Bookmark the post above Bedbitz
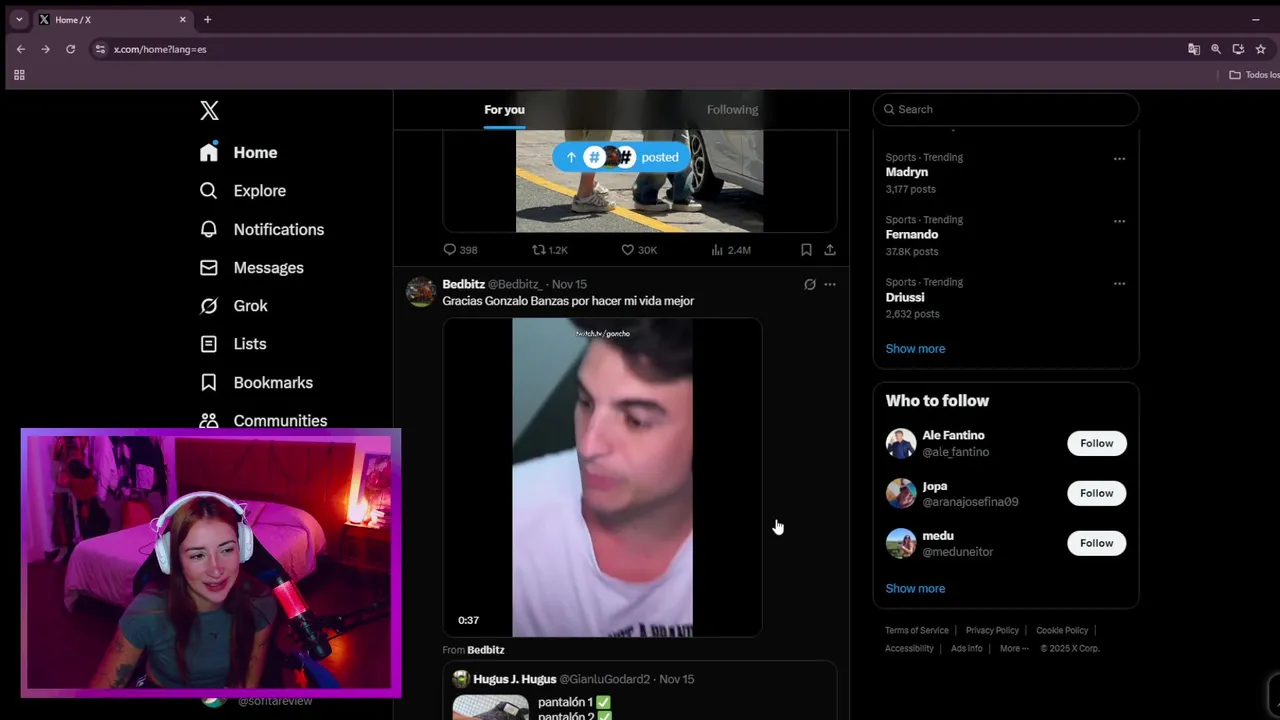The height and width of the screenshot is (720, 1280). pos(806,250)
